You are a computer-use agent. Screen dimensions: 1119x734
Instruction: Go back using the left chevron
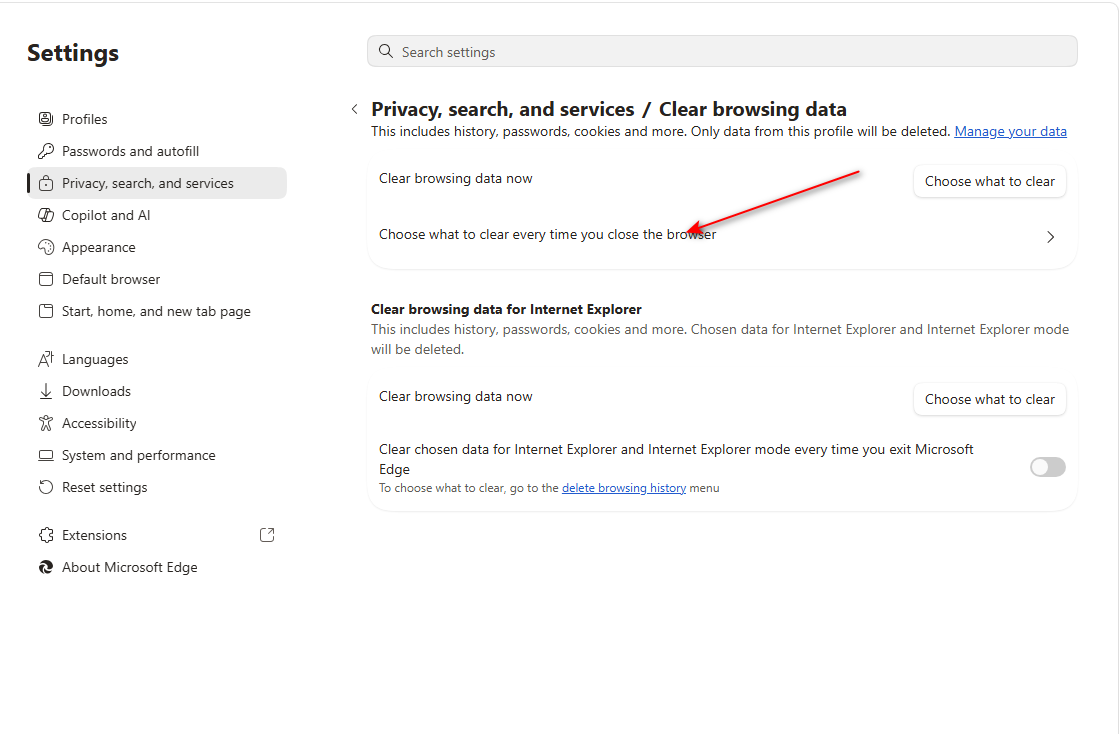point(355,109)
